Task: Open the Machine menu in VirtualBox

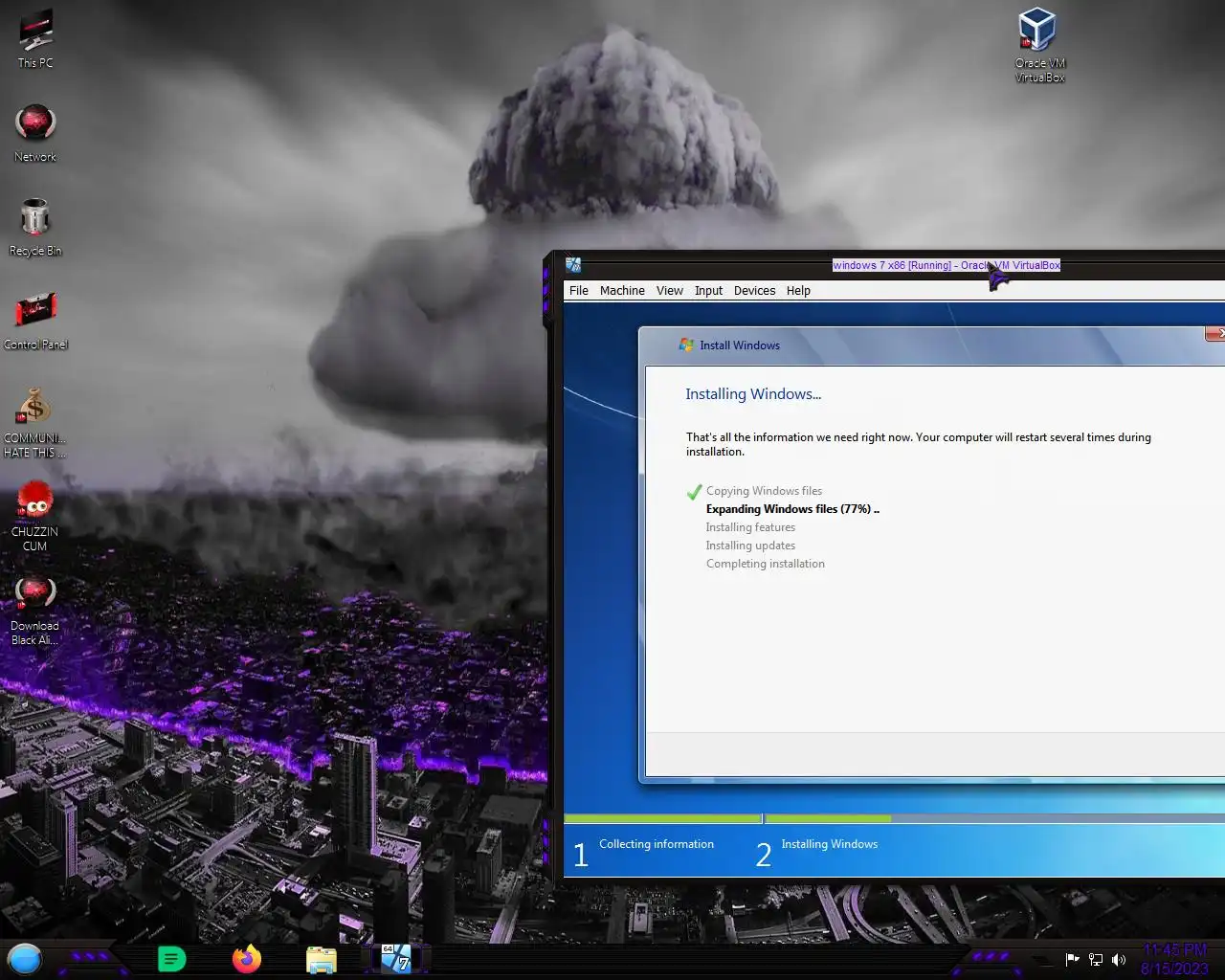Action: (622, 291)
